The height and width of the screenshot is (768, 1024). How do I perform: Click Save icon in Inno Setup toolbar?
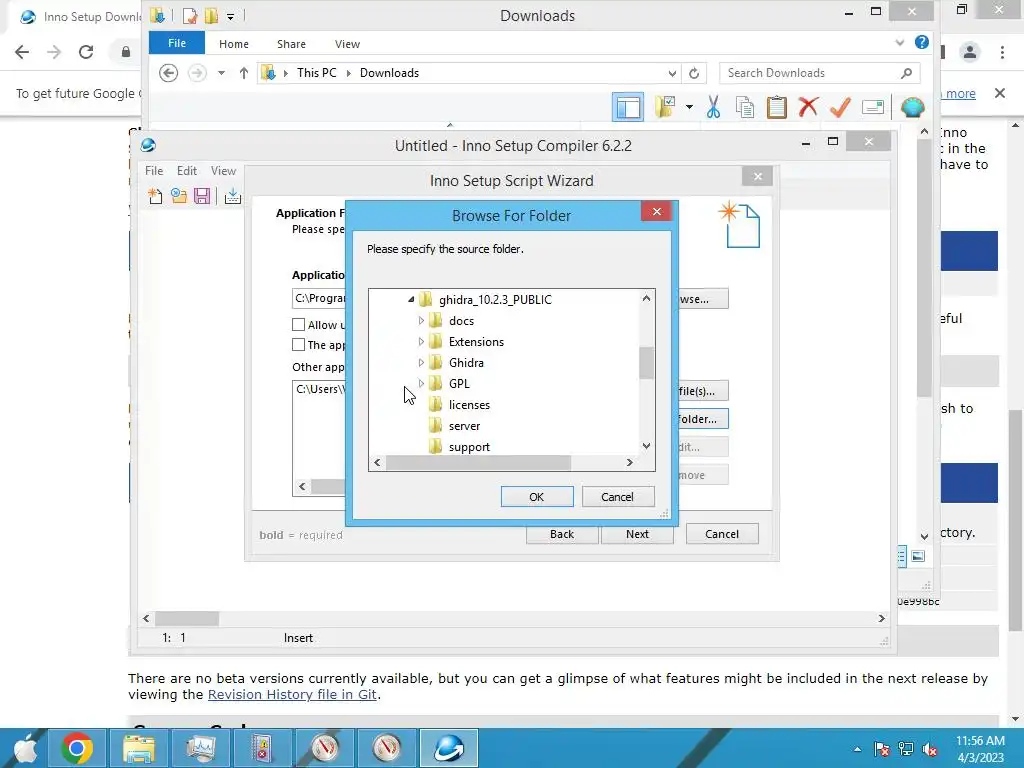coord(202,196)
